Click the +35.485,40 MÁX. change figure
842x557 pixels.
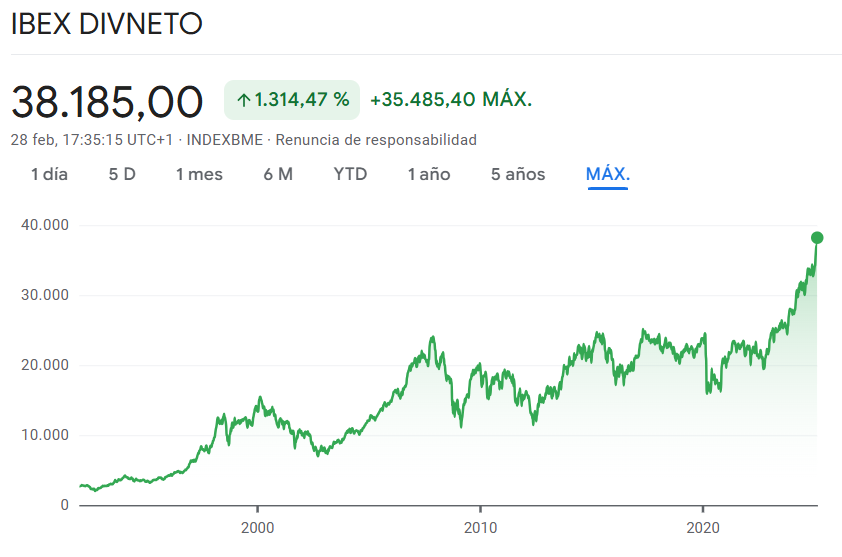point(451,99)
